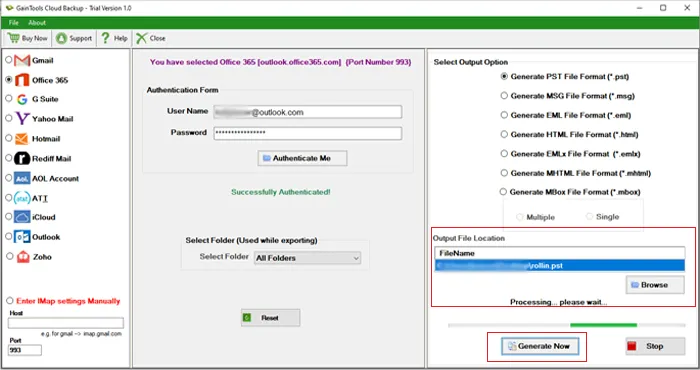Click the icon on Authenticate Me button
This screenshot has height=370, width=700.
point(267,158)
